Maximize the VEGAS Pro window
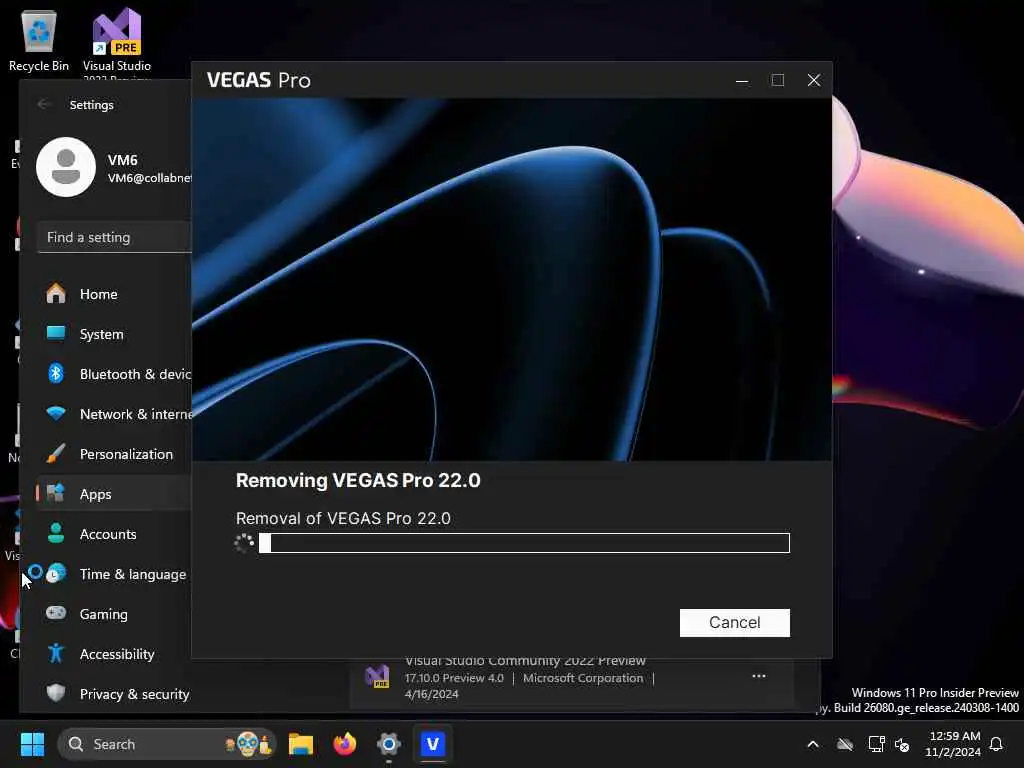Image resolution: width=1024 pixels, height=768 pixels. [777, 80]
